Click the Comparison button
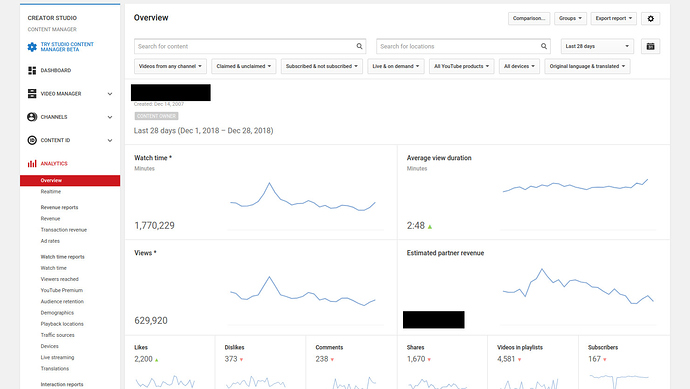This screenshot has width=690, height=389. coord(529,18)
